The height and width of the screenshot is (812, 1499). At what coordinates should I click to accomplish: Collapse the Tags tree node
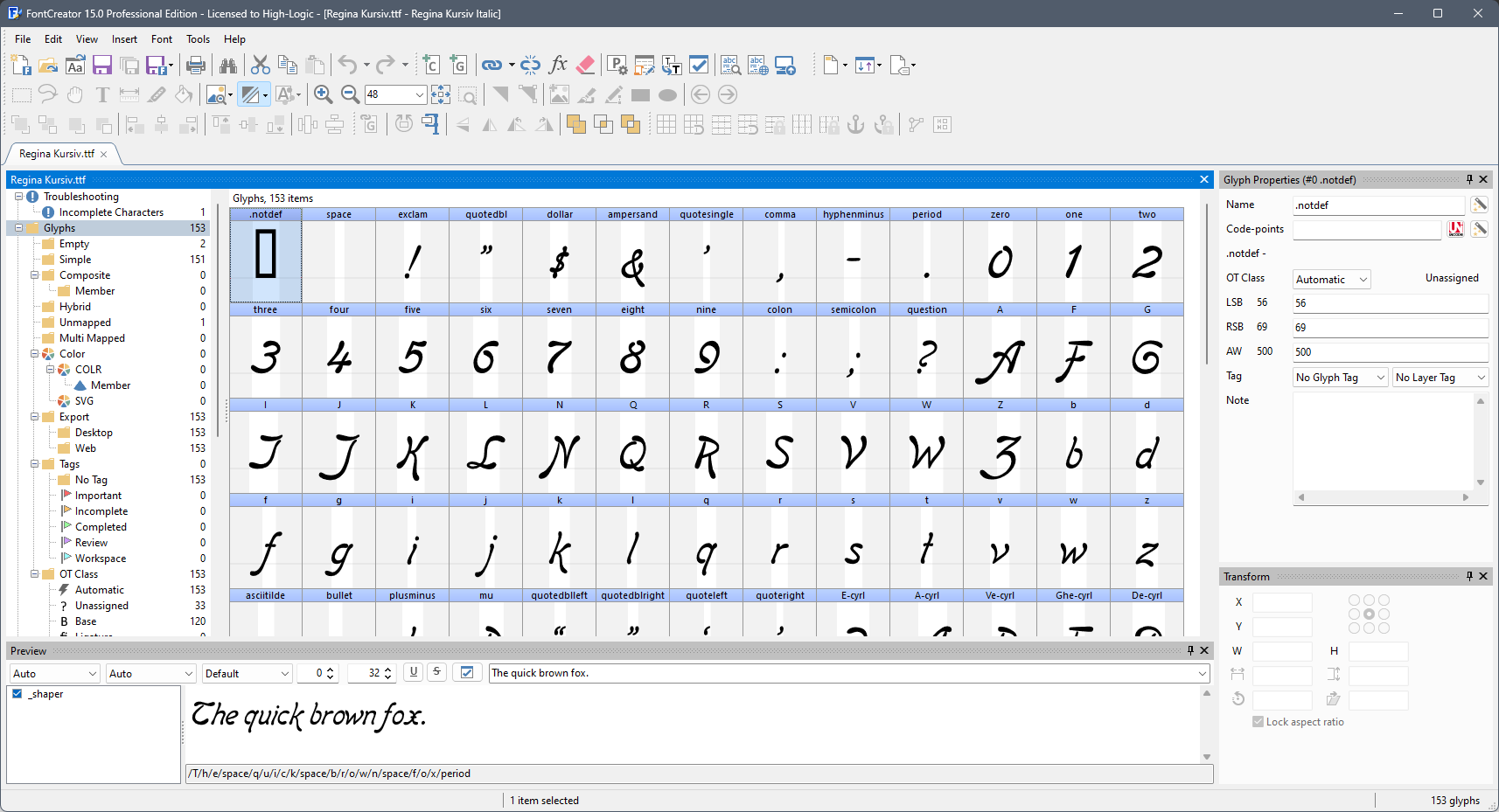[x=34, y=463]
